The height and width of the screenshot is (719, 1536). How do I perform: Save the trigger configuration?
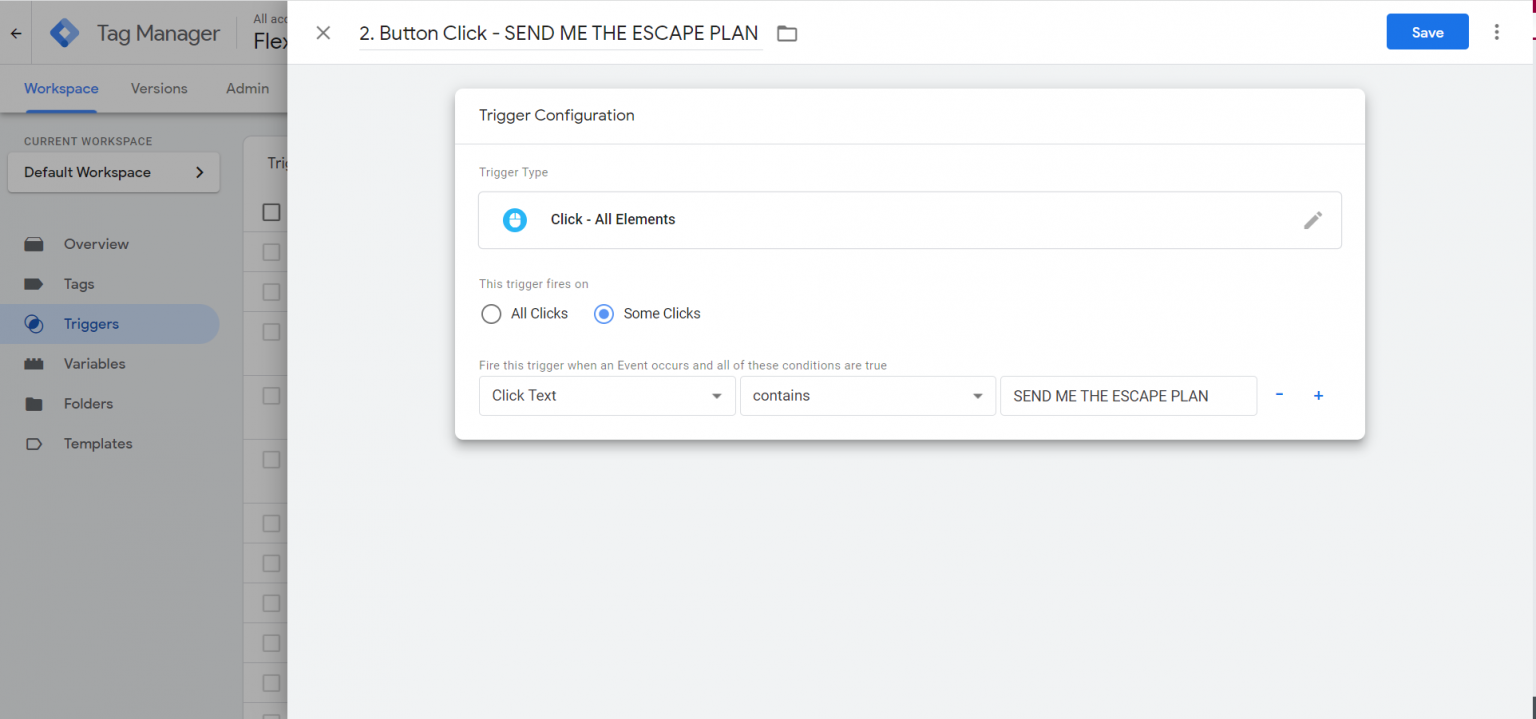(1427, 31)
